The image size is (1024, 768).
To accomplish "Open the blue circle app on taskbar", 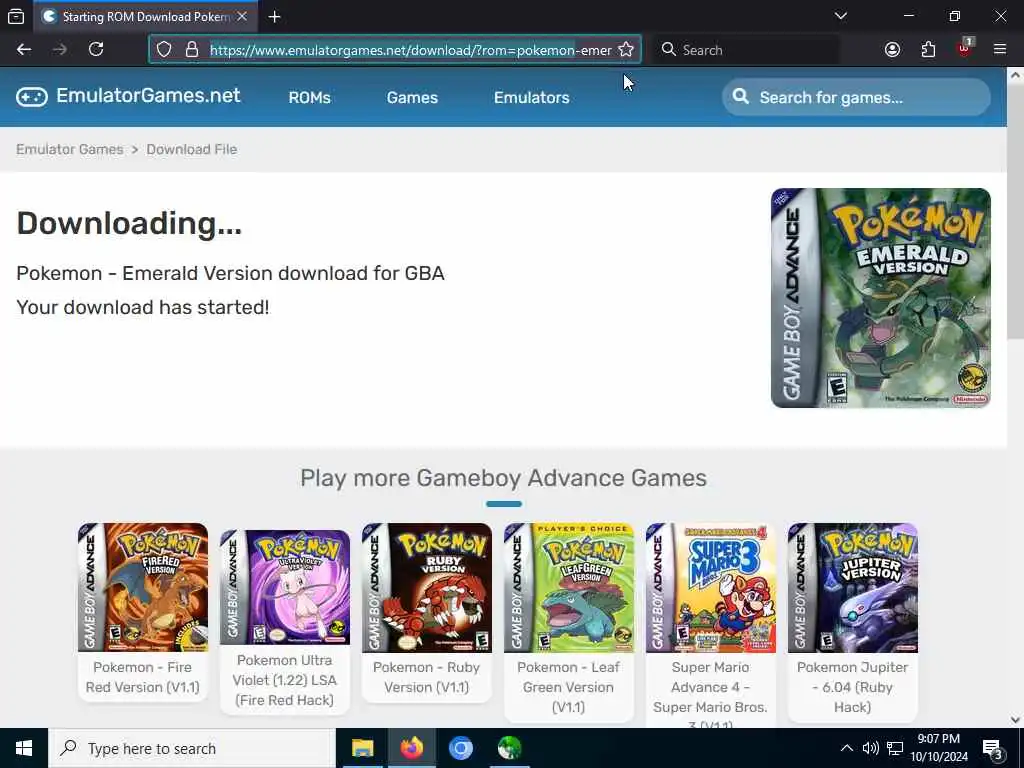I will (x=460, y=748).
